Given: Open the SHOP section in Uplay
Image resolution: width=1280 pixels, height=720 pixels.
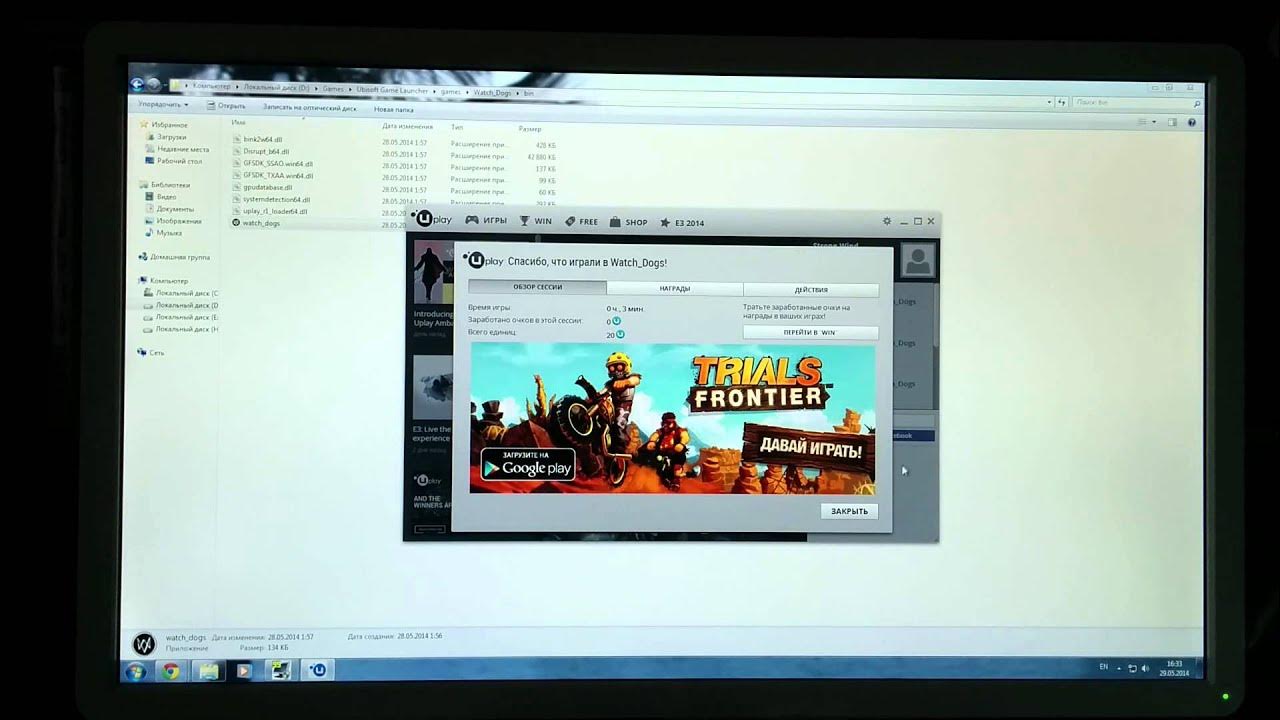Looking at the screenshot, I should 628,222.
